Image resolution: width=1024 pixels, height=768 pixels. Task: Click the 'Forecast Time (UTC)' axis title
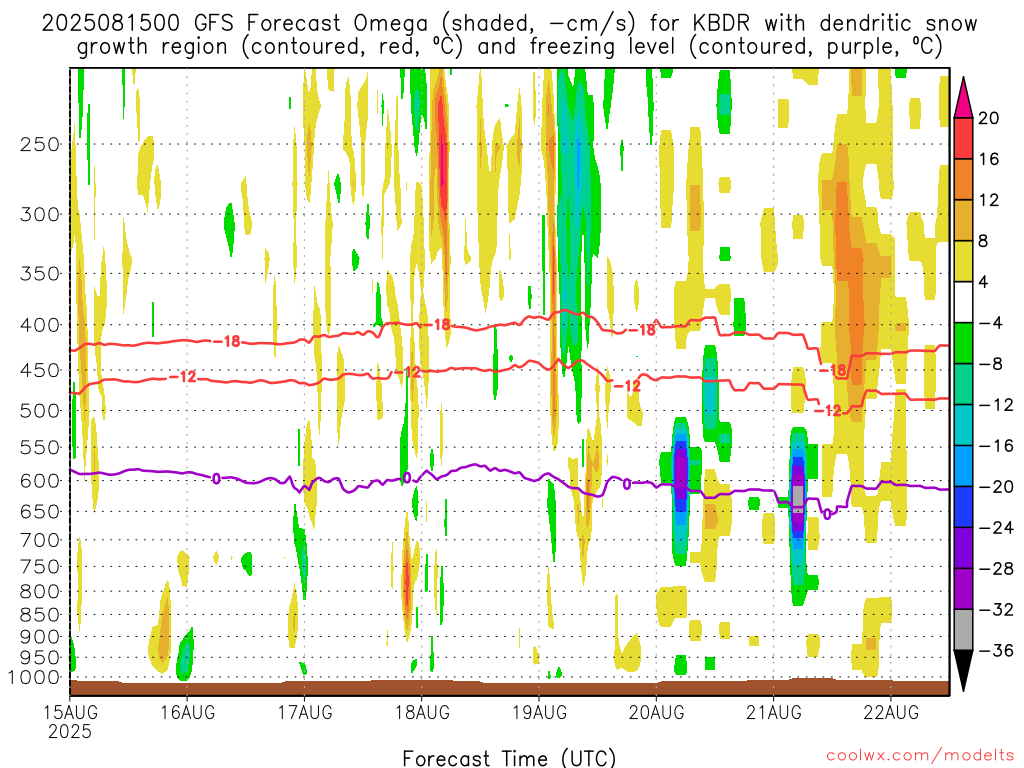click(509, 758)
